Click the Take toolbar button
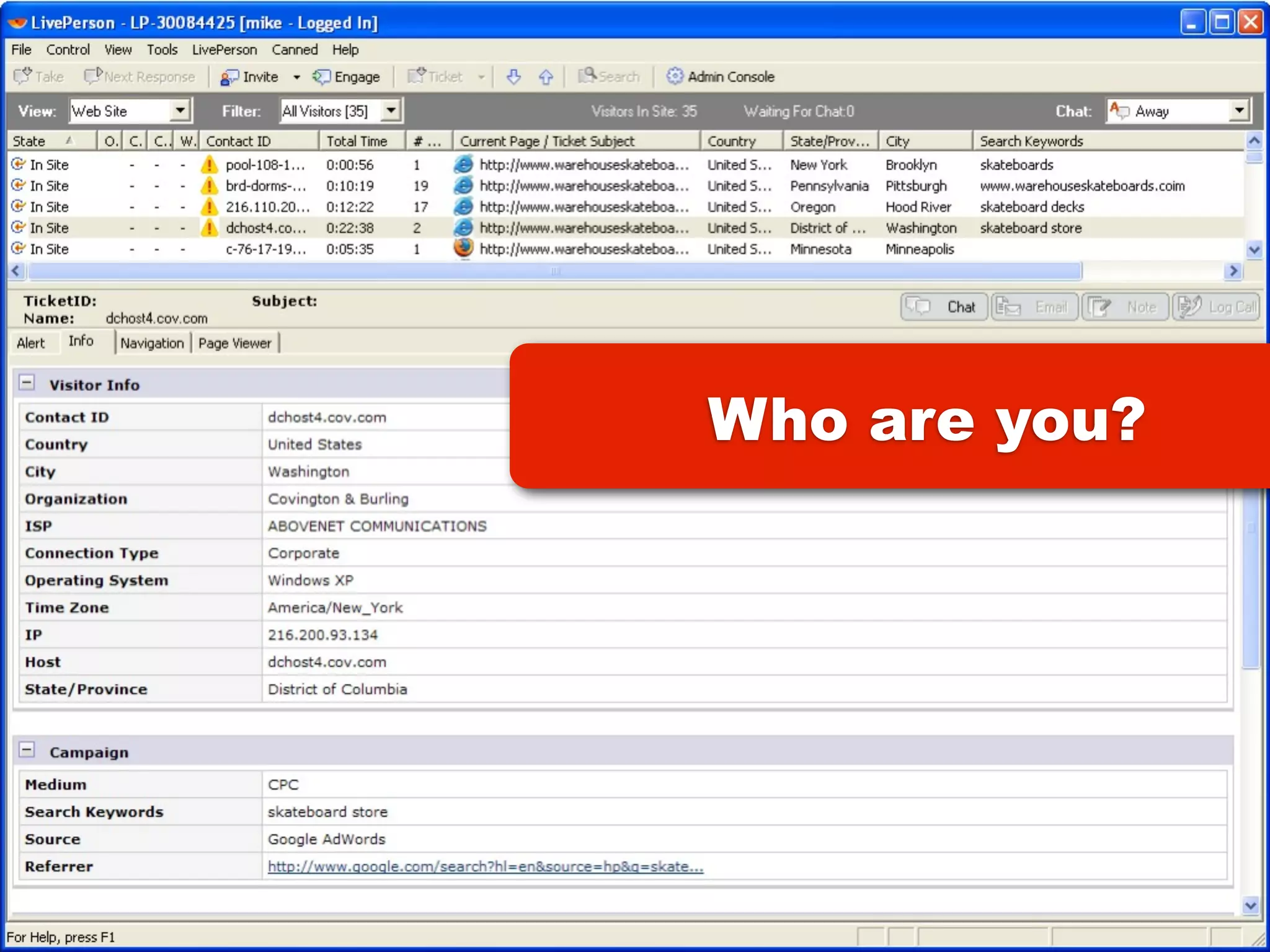This screenshot has width=1270, height=952. pyautogui.click(x=38, y=76)
